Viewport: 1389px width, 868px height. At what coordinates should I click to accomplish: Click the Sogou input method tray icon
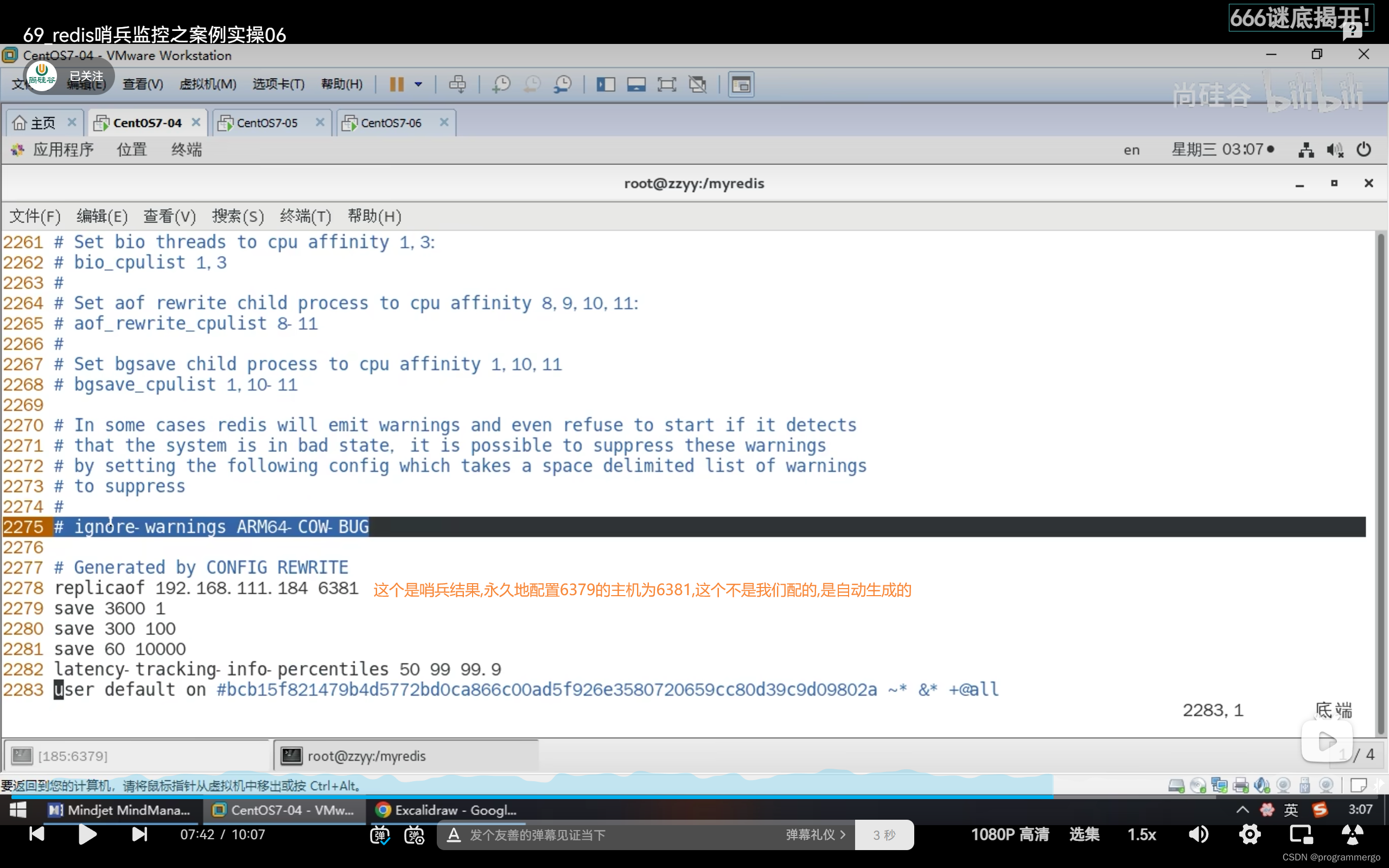1320,810
